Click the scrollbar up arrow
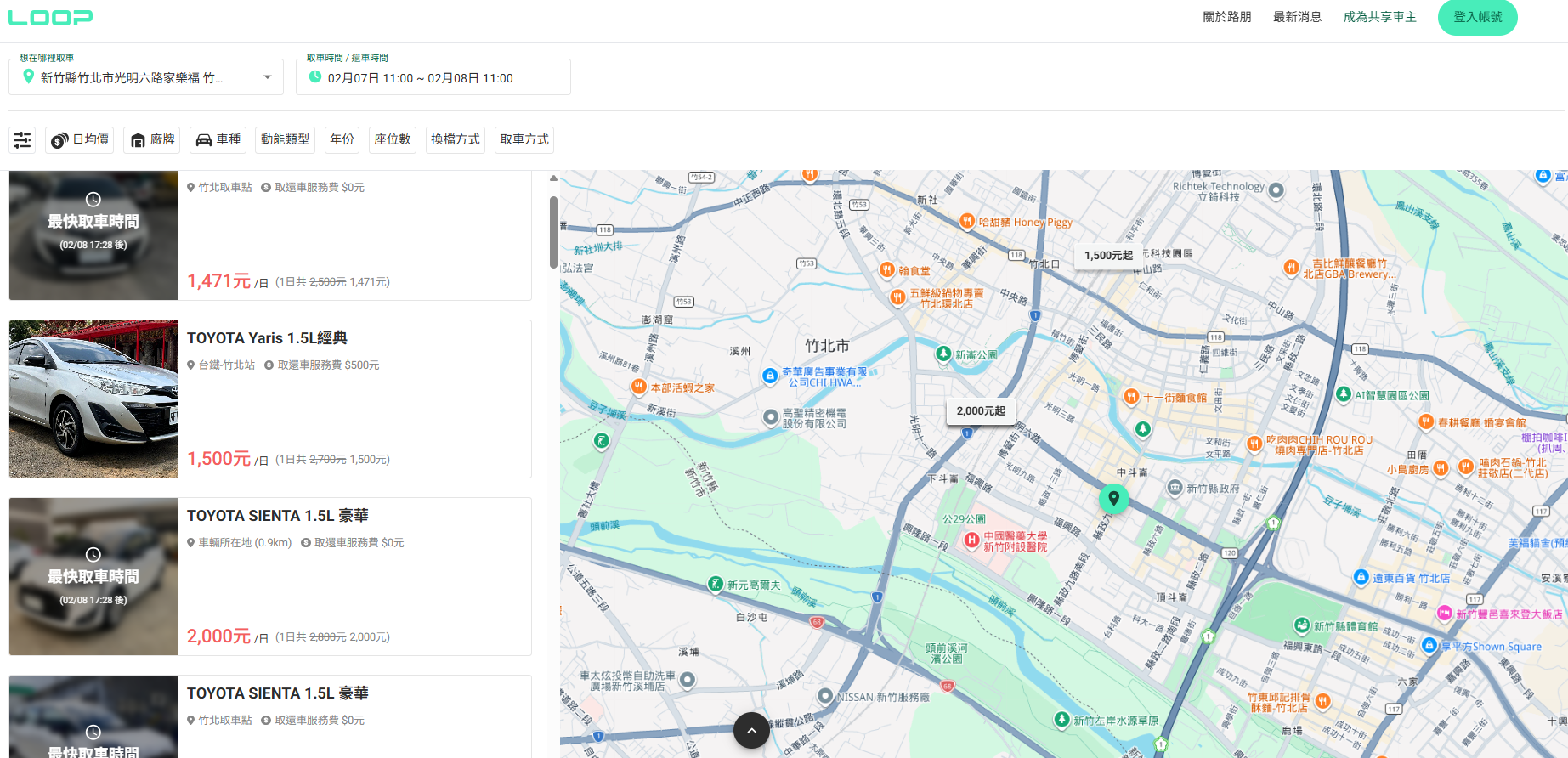 pyautogui.click(x=553, y=178)
